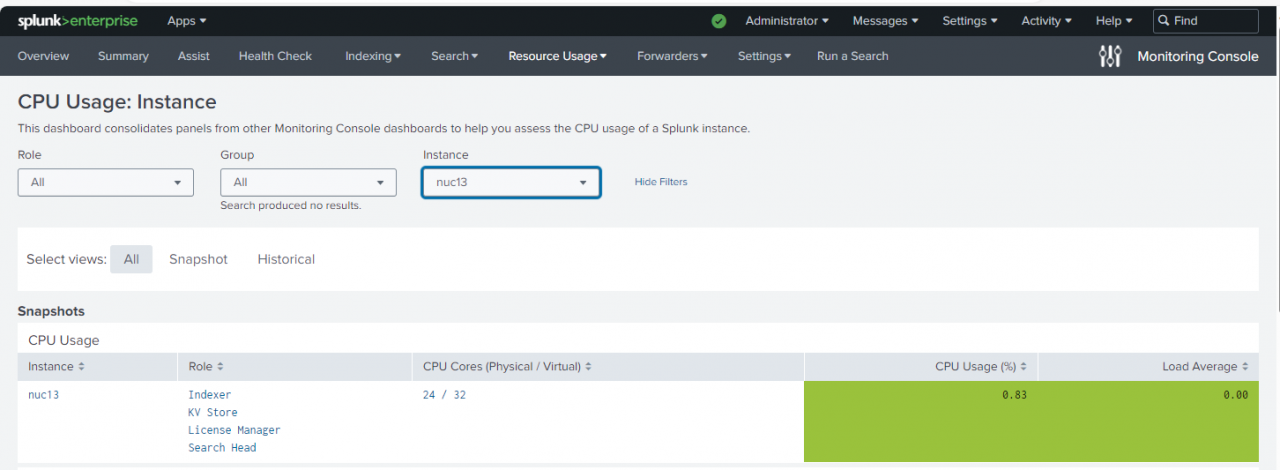
Task: Select the Historical view
Action: [286, 259]
